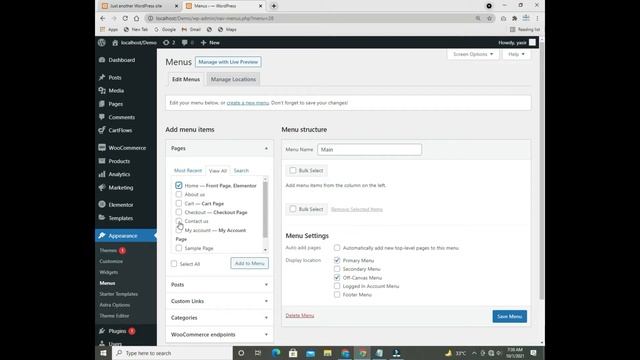Screen dimensions: 640x360
Task: Click the WordPress logo in admin bar
Action: [x=102, y=42]
